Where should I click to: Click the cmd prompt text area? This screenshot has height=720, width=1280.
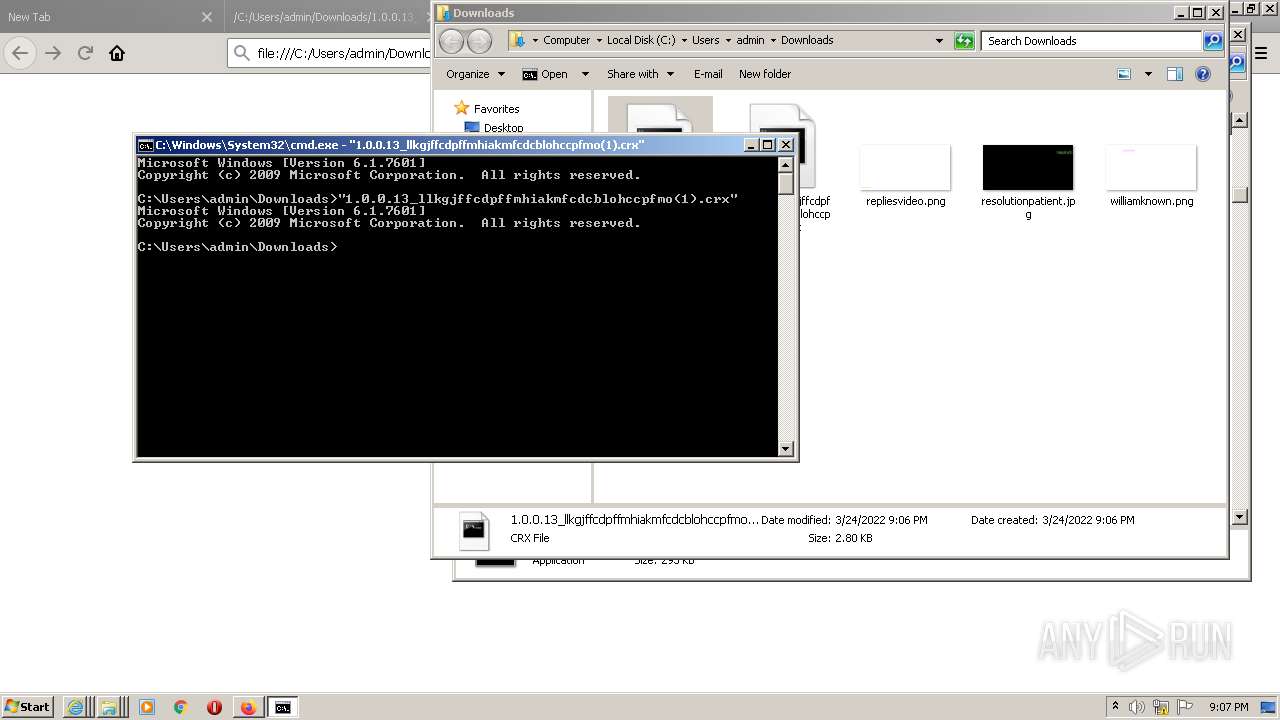457,306
